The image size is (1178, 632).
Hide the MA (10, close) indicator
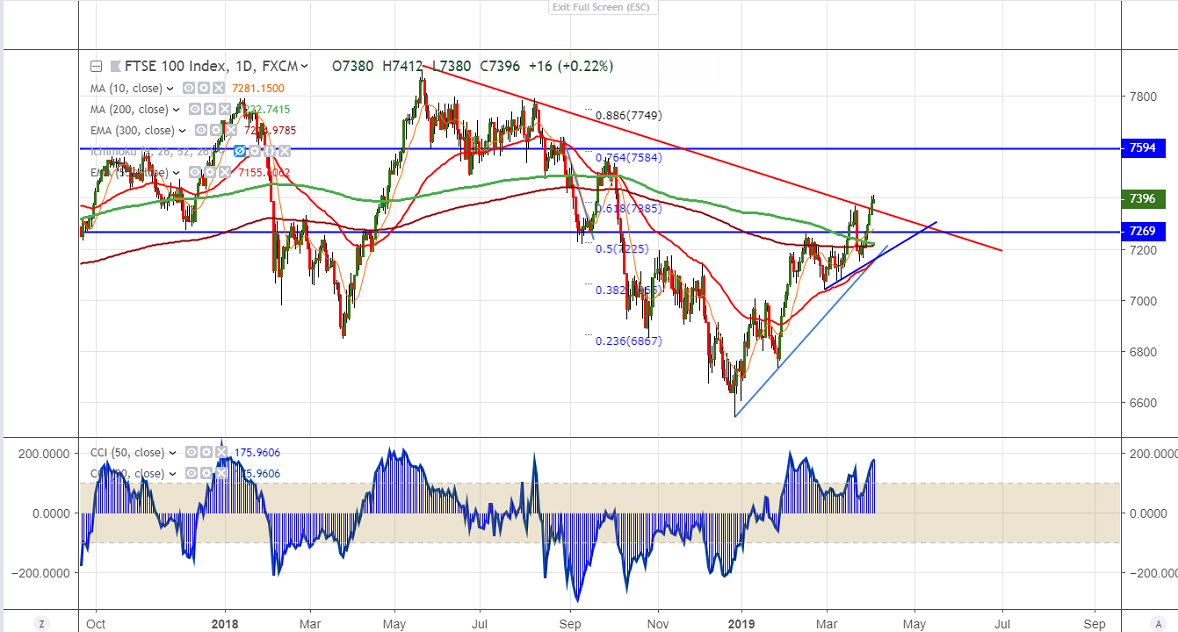click(189, 88)
